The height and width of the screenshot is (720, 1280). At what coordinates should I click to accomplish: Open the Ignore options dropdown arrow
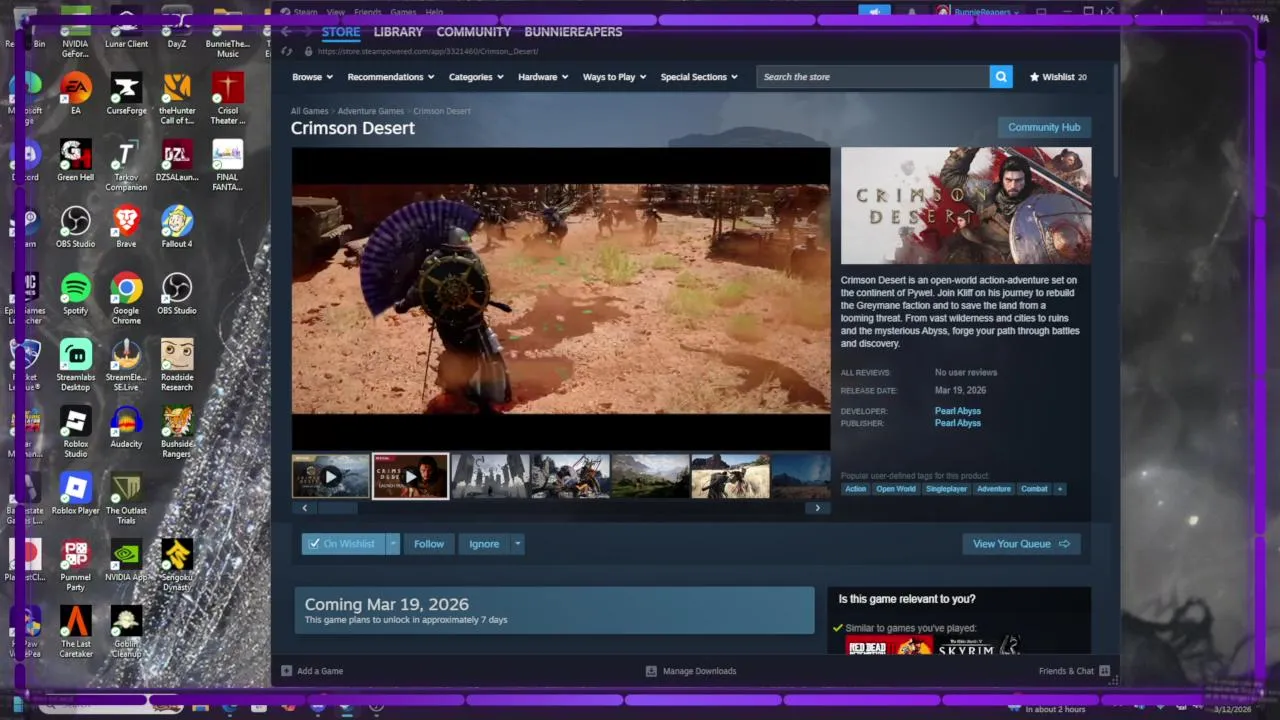click(x=517, y=544)
